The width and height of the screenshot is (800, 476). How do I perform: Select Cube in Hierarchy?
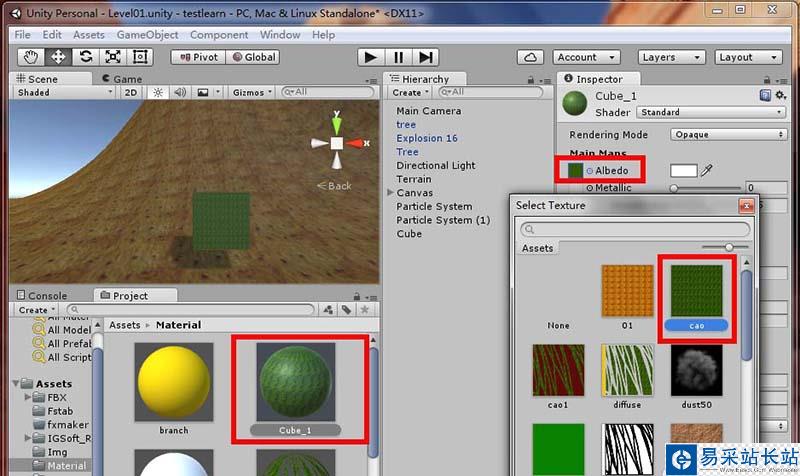409,234
